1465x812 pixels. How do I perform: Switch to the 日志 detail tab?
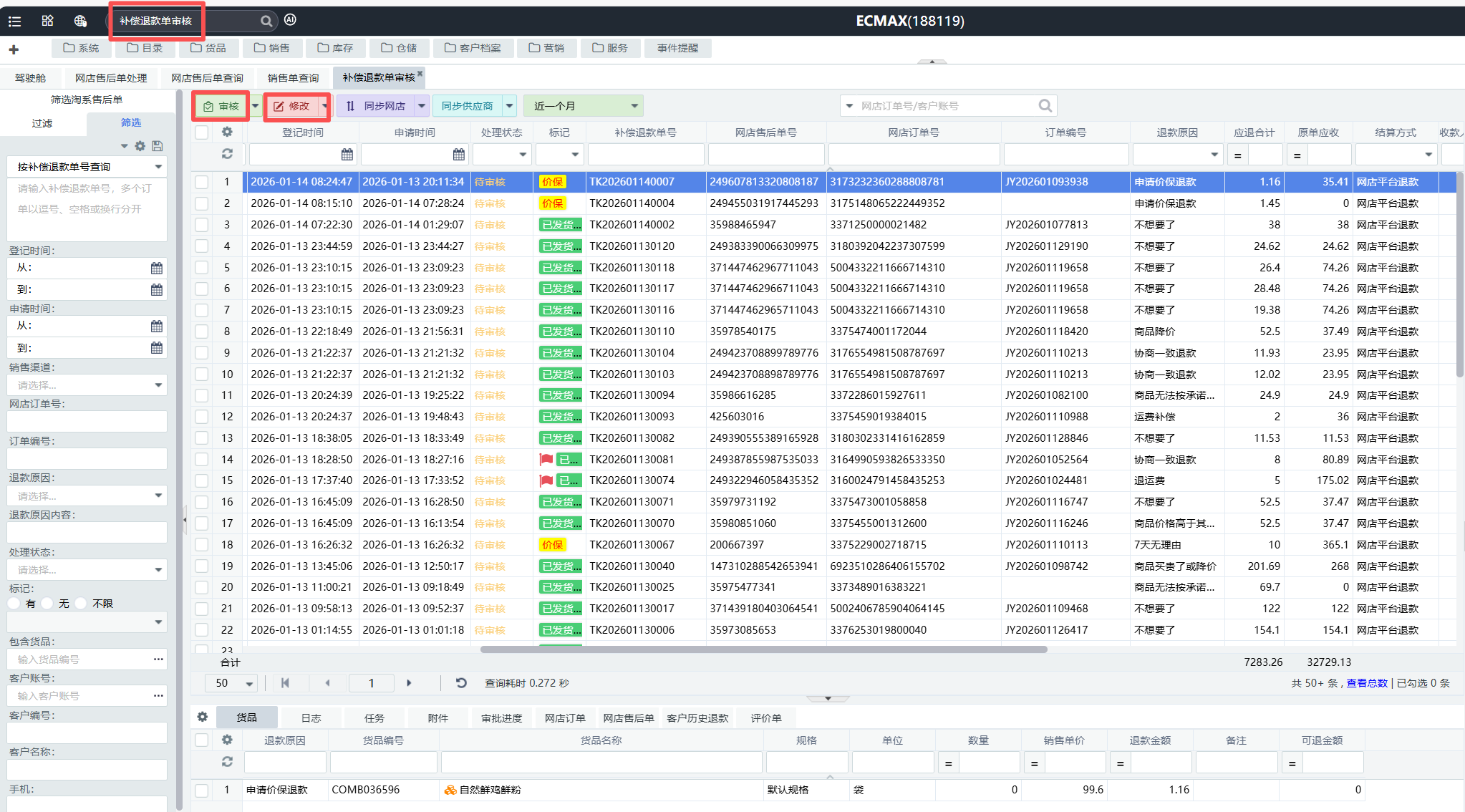(x=311, y=717)
